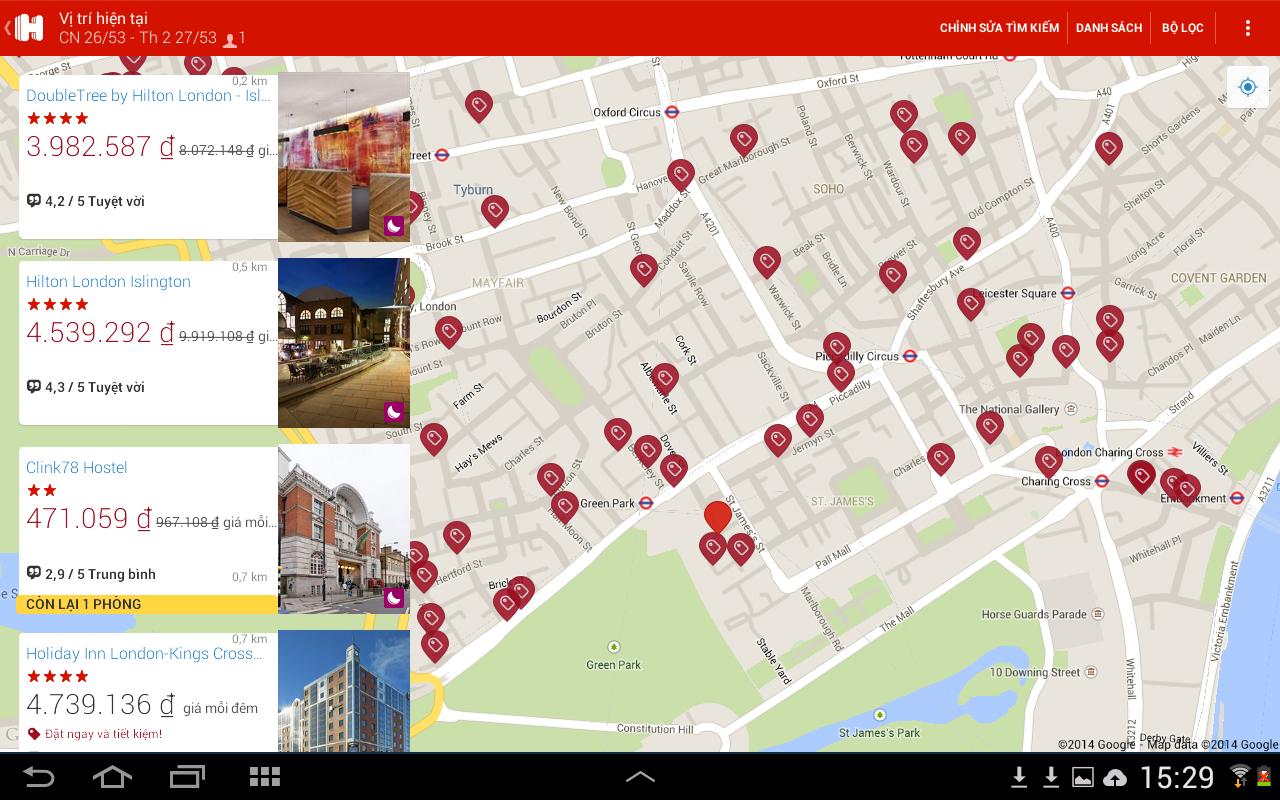Screen dimensions: 1280x800
Task: Open DoubleTree by Hilton London hotel link
Action: point(148,96)
